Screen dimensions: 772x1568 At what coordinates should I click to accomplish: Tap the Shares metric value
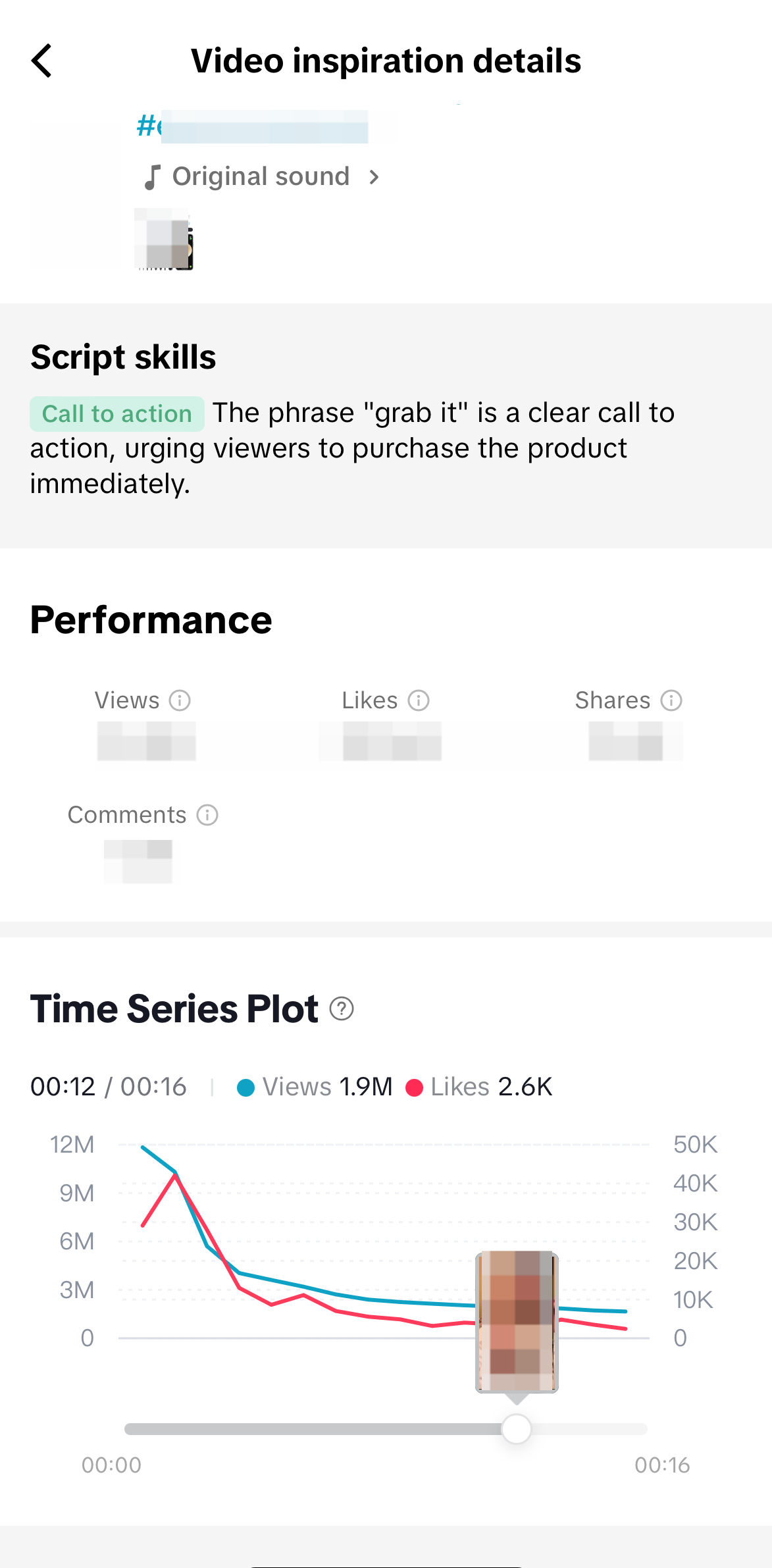coord(635,741)
